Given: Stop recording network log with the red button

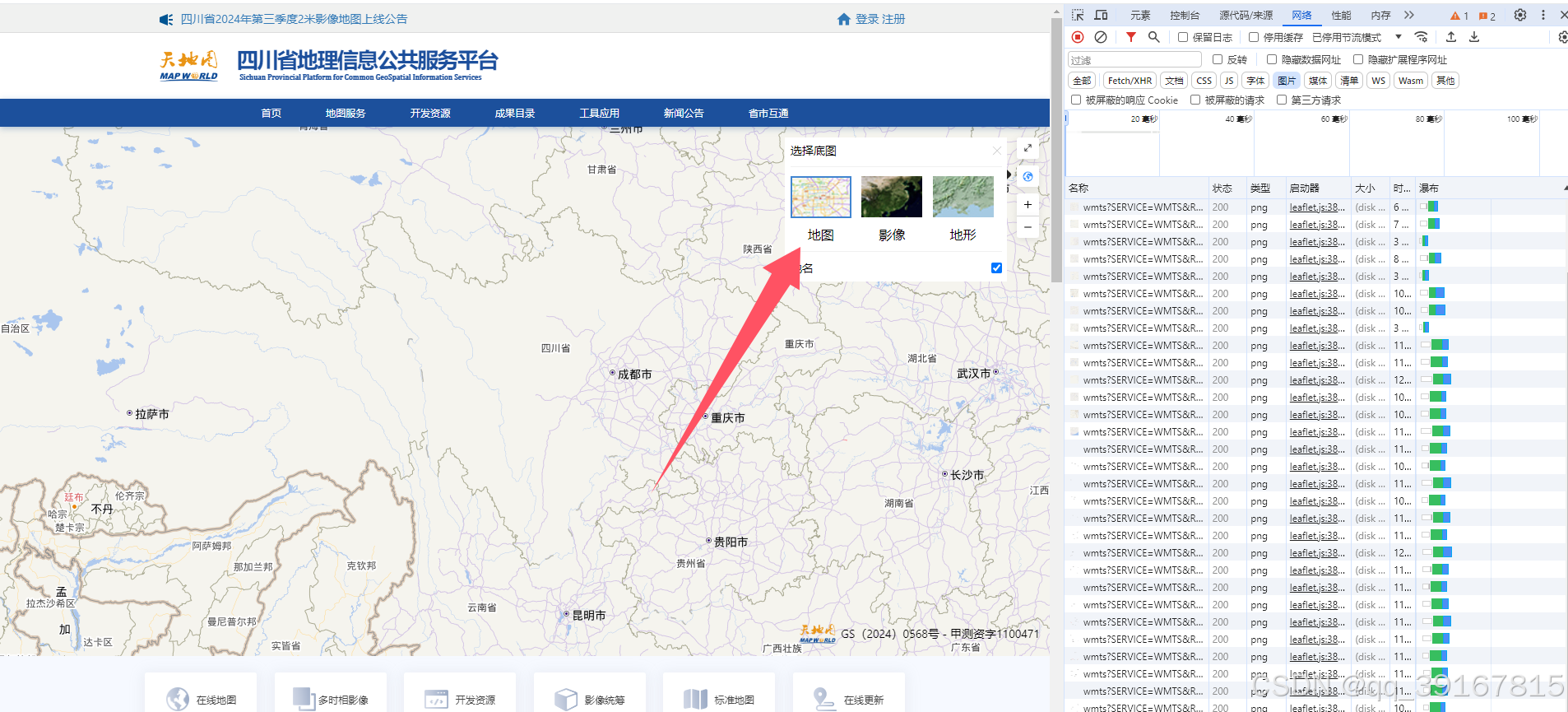Looking at the screenshot, I should pos(1078,37).
